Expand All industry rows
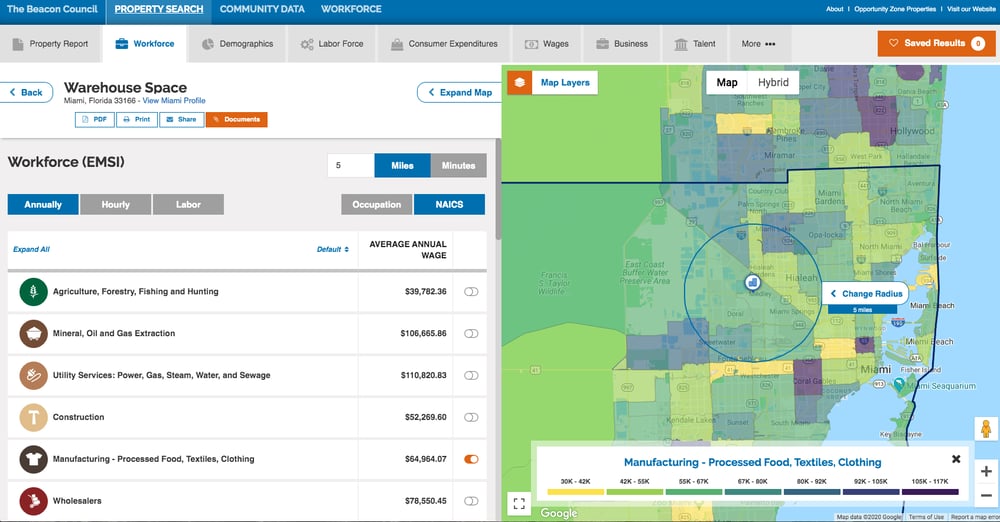The width and height of the screenshot is (1000, 522). click(x=31, y=250)
